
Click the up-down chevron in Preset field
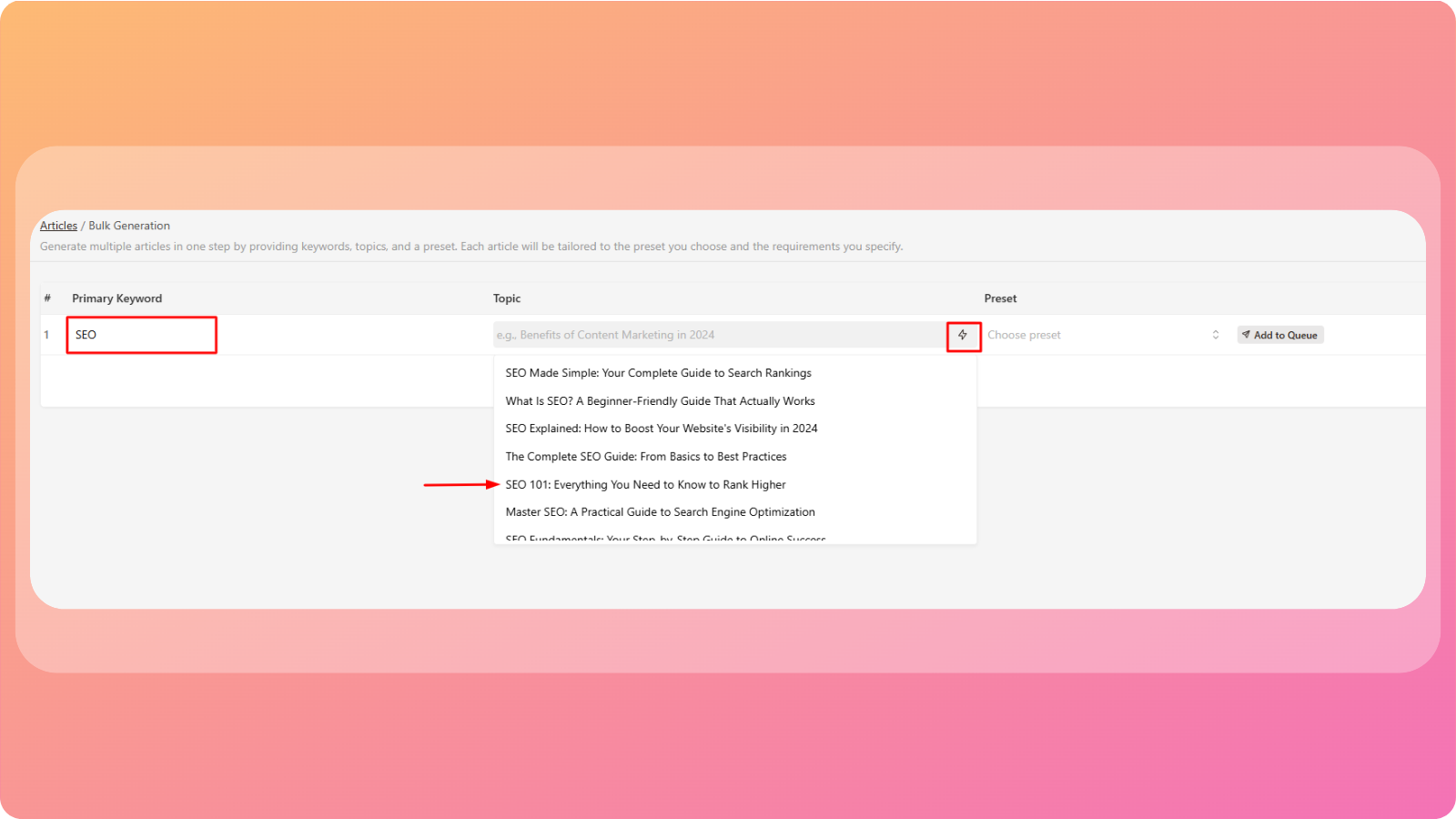1215,335
